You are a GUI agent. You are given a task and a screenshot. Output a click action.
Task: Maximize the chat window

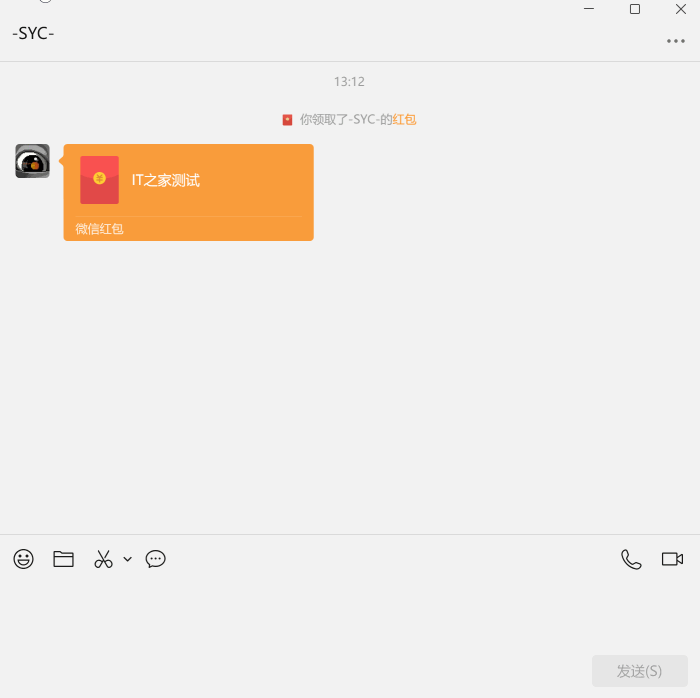pos(635,9)
